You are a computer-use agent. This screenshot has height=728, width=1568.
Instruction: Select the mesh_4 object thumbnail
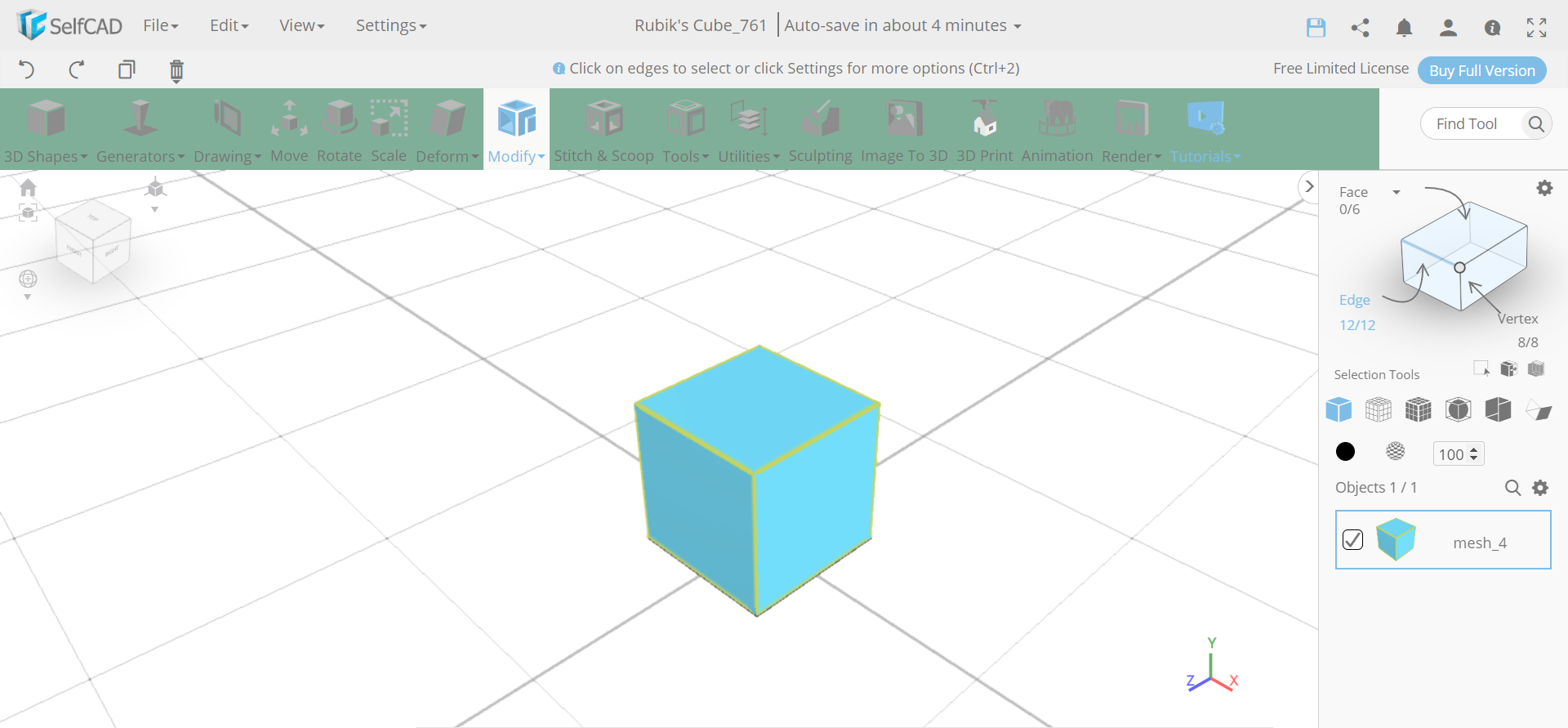tap(1396, 539)
